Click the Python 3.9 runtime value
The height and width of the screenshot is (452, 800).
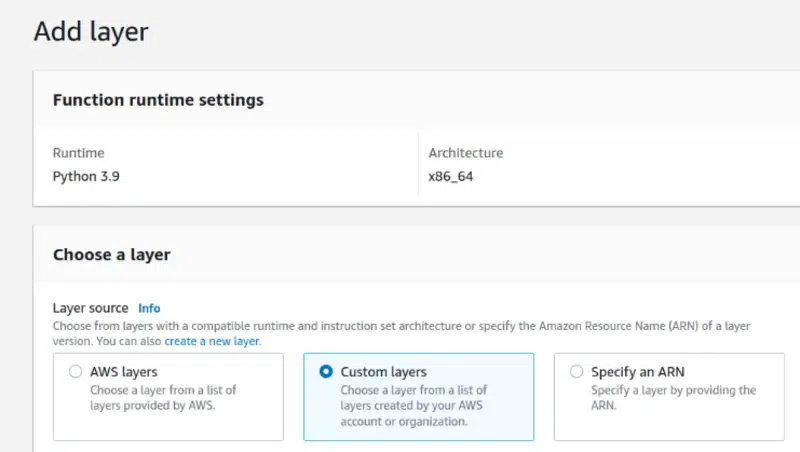(x=87, y=177)
